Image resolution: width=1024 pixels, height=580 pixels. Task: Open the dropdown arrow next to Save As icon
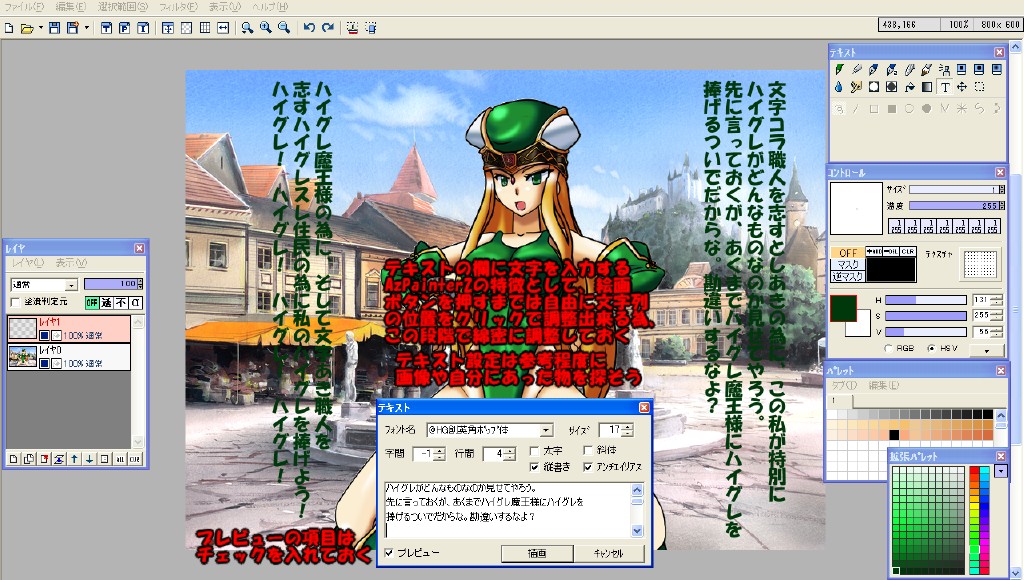point(86,28)
